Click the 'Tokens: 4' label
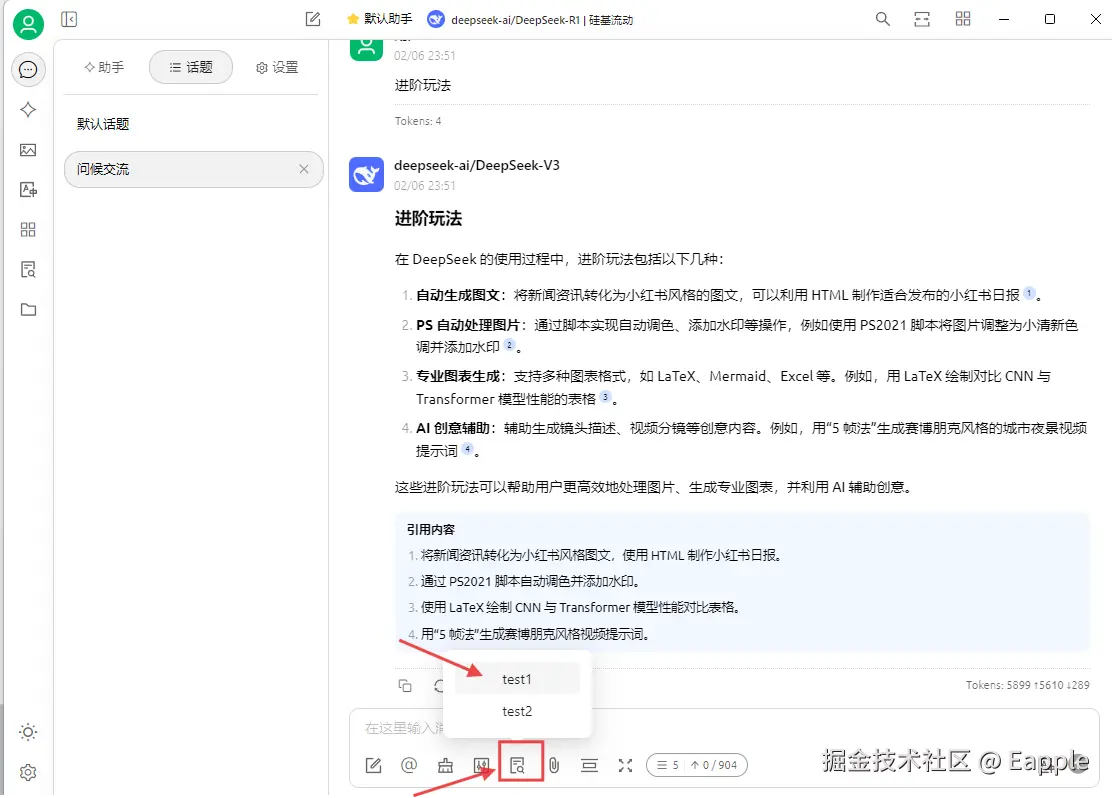Viewport: 1112px width, 798px height. tap(418, 121)
